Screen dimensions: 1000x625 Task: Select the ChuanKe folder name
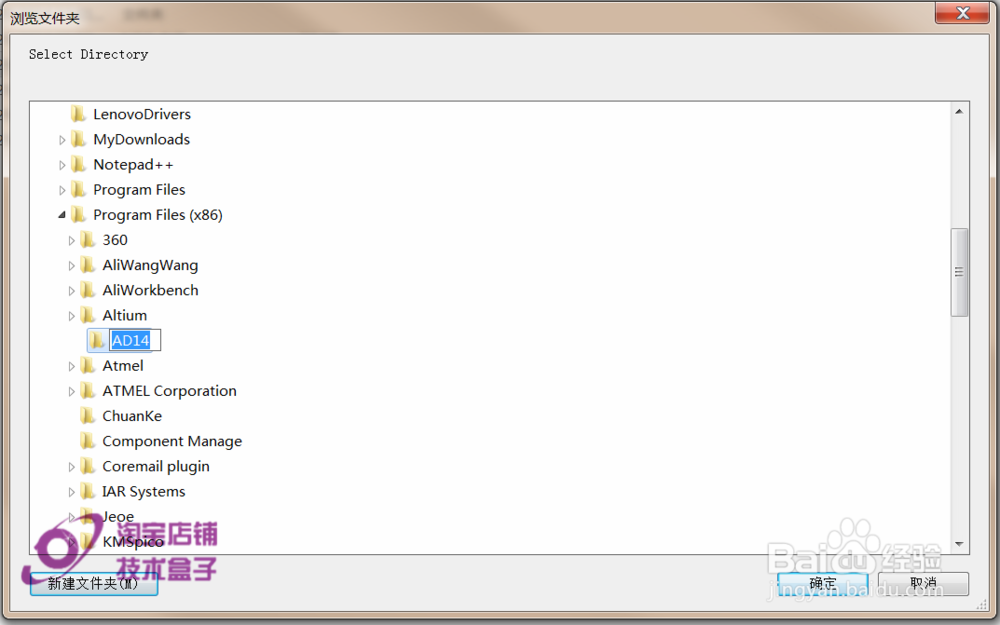tap(132, 416)
